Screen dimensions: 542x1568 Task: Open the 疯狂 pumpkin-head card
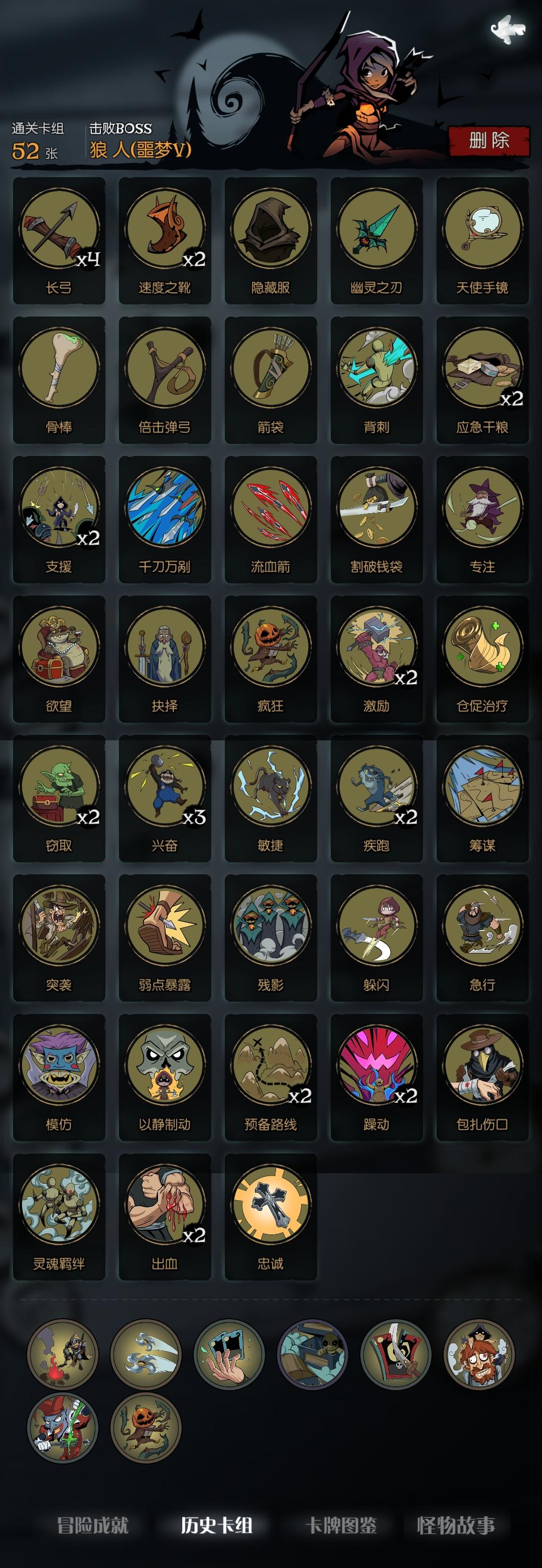point(270,659)
